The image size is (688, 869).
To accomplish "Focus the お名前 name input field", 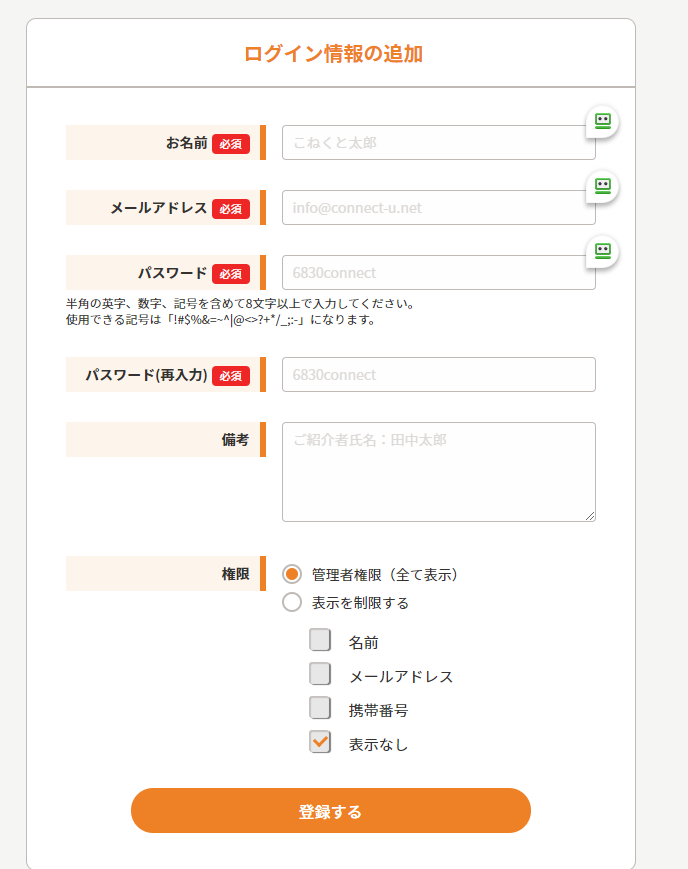I will click(438, 143).
